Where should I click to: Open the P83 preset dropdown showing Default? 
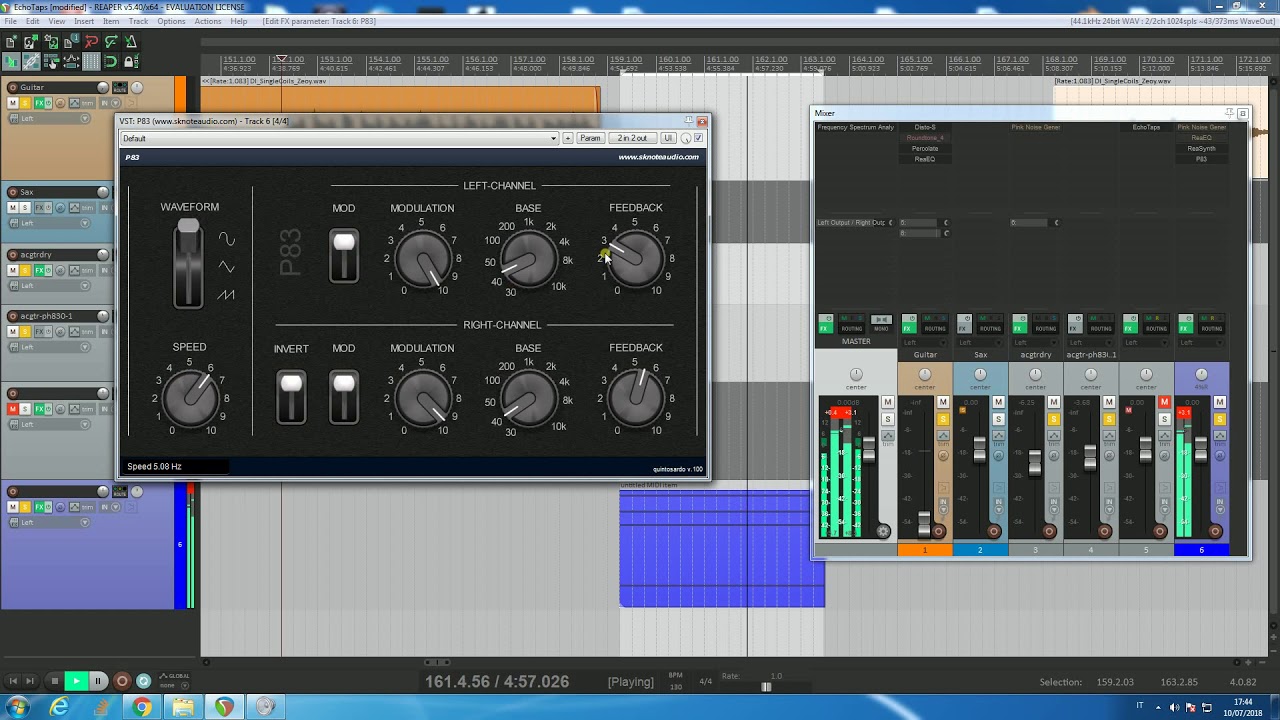[339, 138]
